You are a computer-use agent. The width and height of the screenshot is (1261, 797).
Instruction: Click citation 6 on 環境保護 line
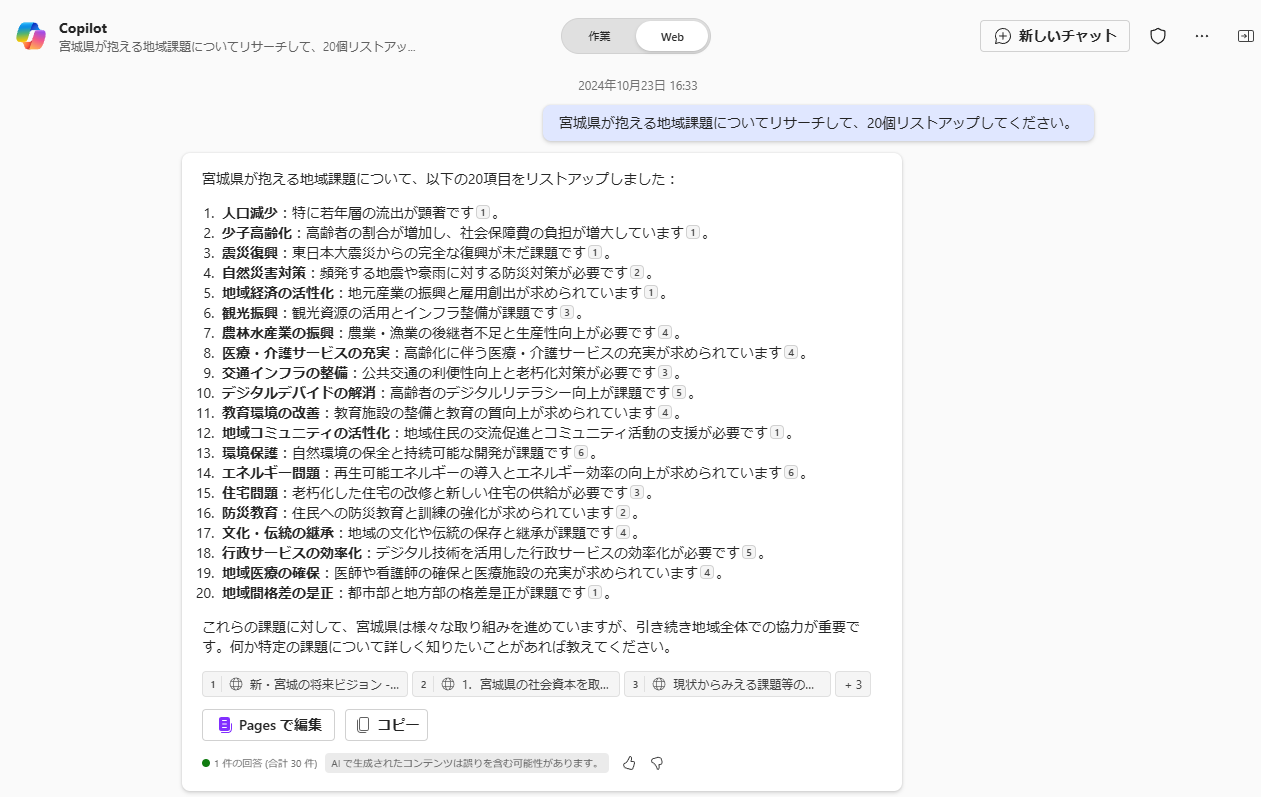tap(581, 452)
